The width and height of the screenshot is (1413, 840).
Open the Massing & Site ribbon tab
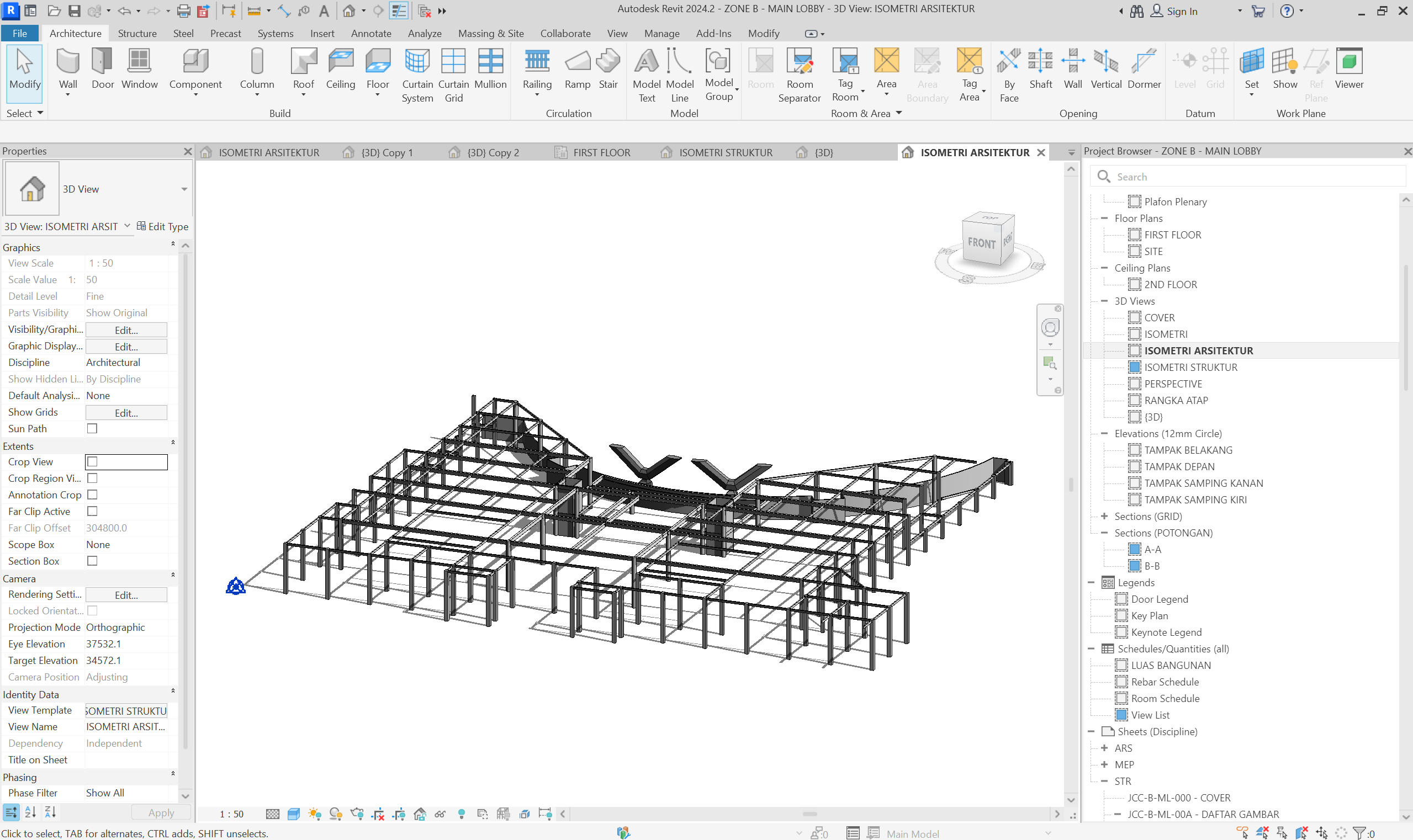point(490,34)
